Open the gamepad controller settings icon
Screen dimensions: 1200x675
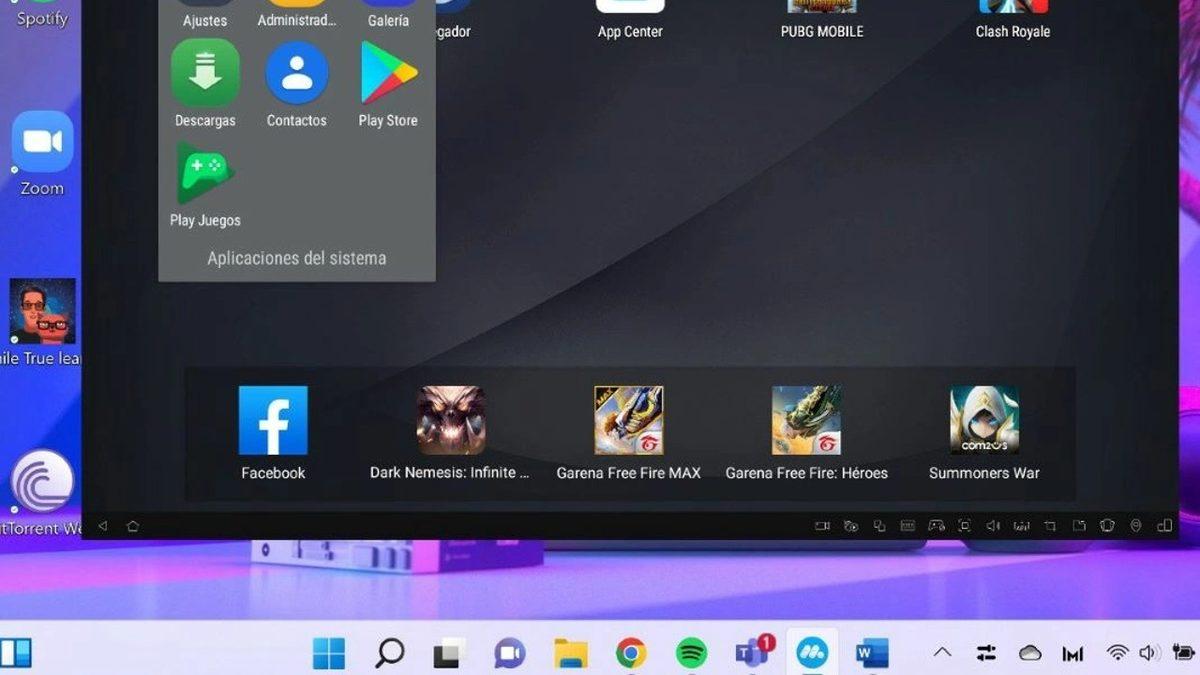click(936, 526)
